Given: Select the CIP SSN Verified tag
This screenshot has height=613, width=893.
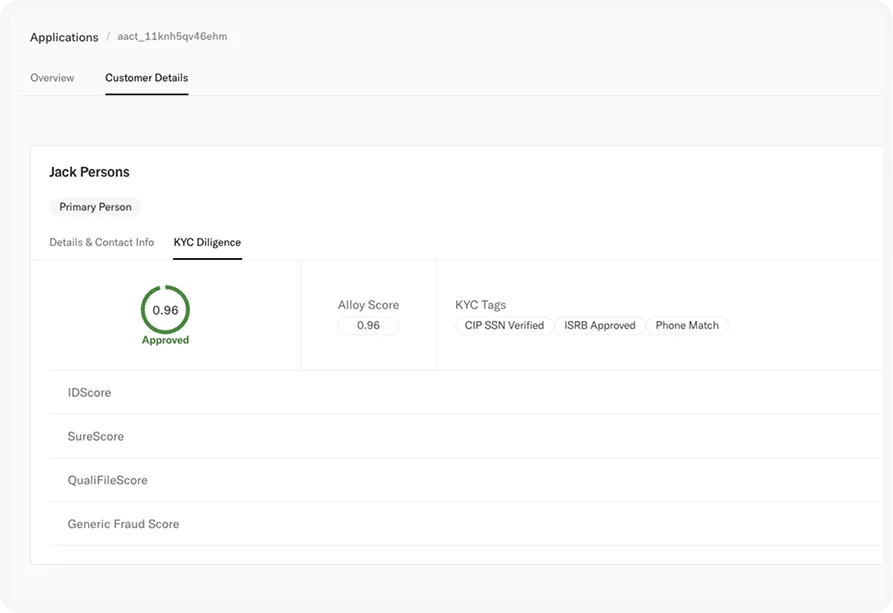Looking at the screenshot, I should (504, 325).
